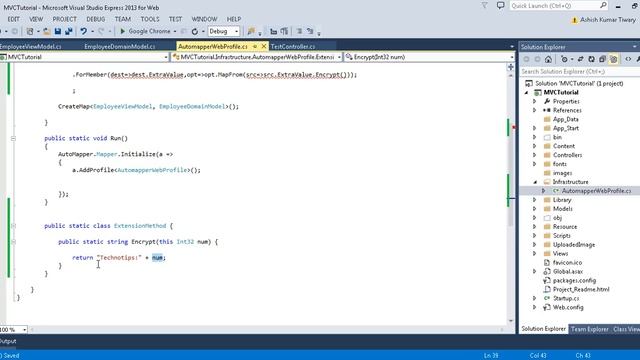Screen dimensions: 640x360
Task: Select Global.asax in Solution Explorer
Action: click(568, 271)
